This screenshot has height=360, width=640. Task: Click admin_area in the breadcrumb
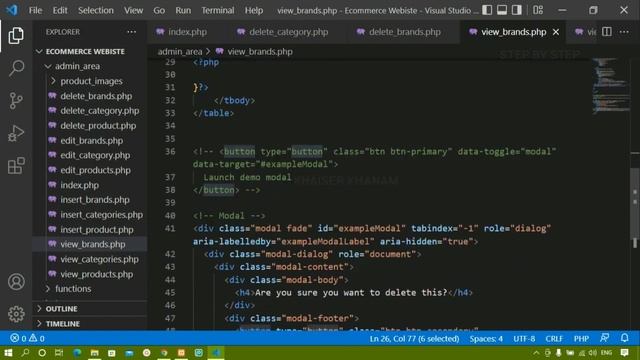pos(180,51)
